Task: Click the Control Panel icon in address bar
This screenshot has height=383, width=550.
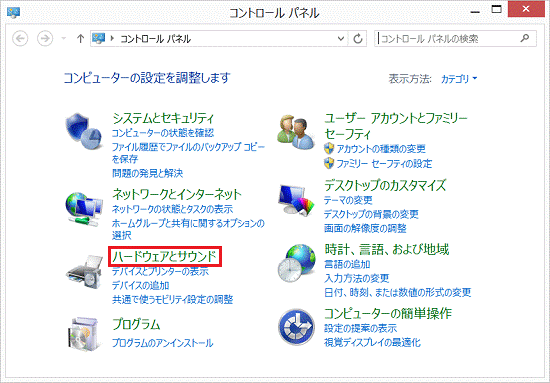Action: [x=99, y=38]
